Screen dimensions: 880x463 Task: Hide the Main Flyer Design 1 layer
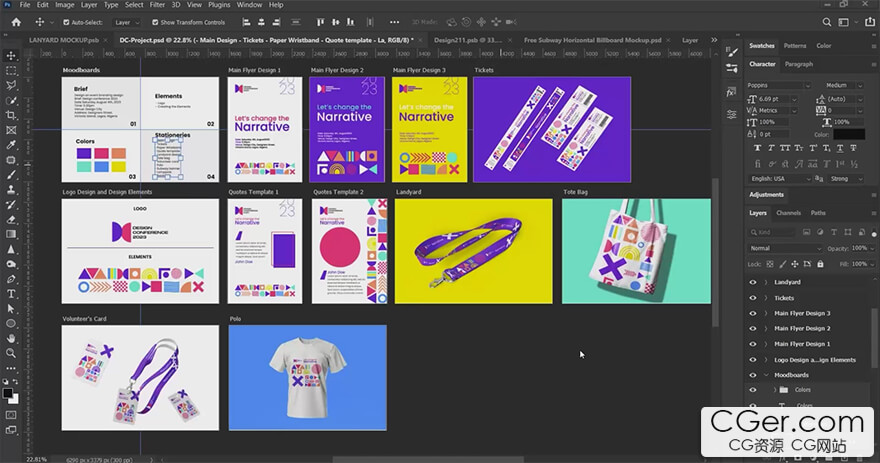[753, 344]
